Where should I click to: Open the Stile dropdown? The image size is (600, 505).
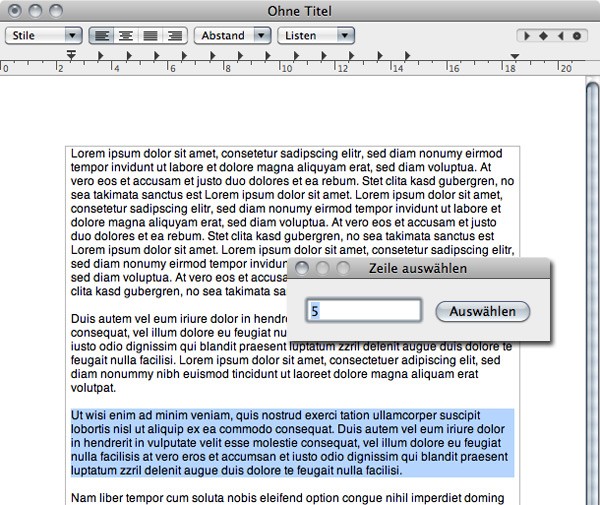[43, 35]
